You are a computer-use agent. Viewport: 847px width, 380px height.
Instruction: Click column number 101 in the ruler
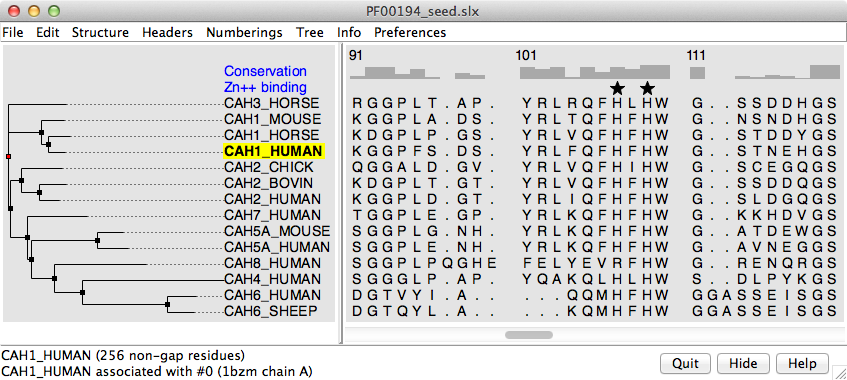[x=527, y=55]
